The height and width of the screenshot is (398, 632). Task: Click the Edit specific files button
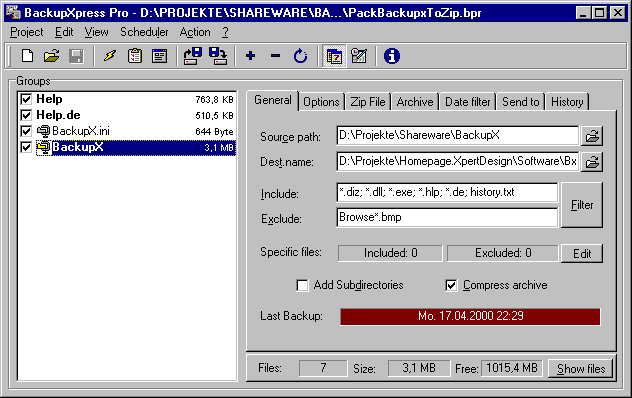[582, 253]
